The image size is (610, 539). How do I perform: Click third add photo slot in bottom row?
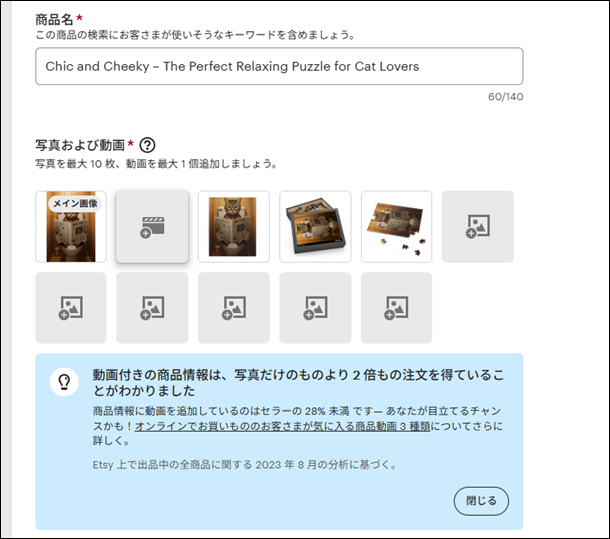[x=234, y=308]
